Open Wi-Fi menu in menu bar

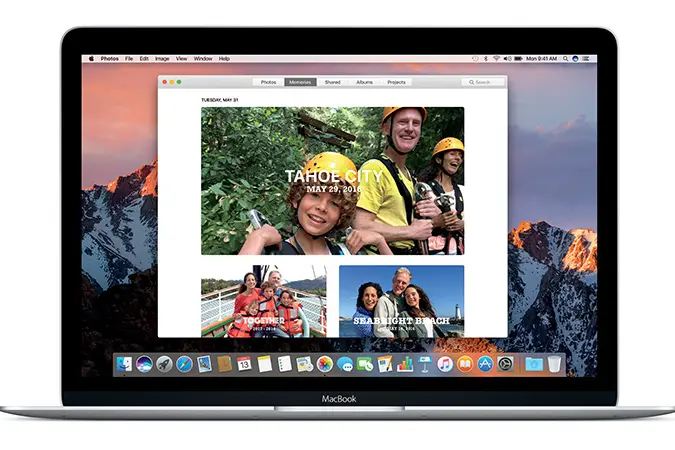tap(496, 59)
